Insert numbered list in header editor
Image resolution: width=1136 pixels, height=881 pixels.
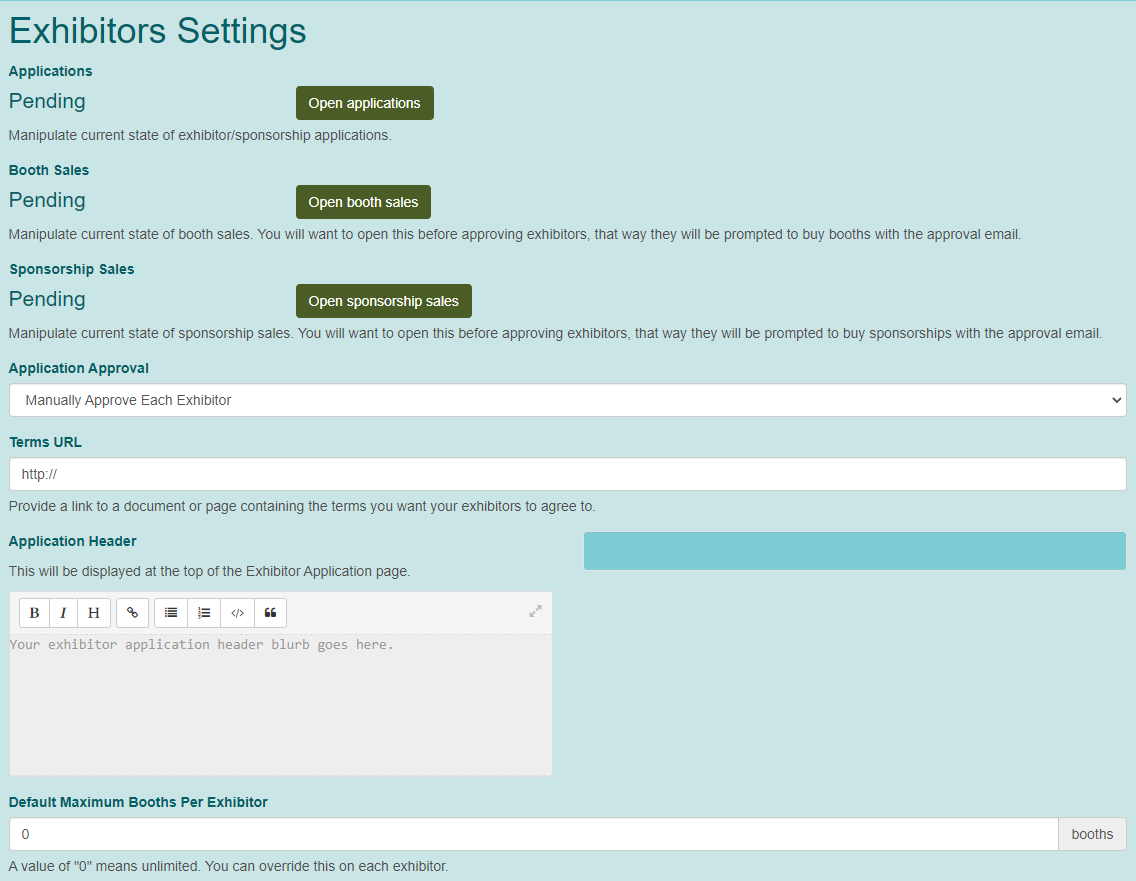point(204,613)
